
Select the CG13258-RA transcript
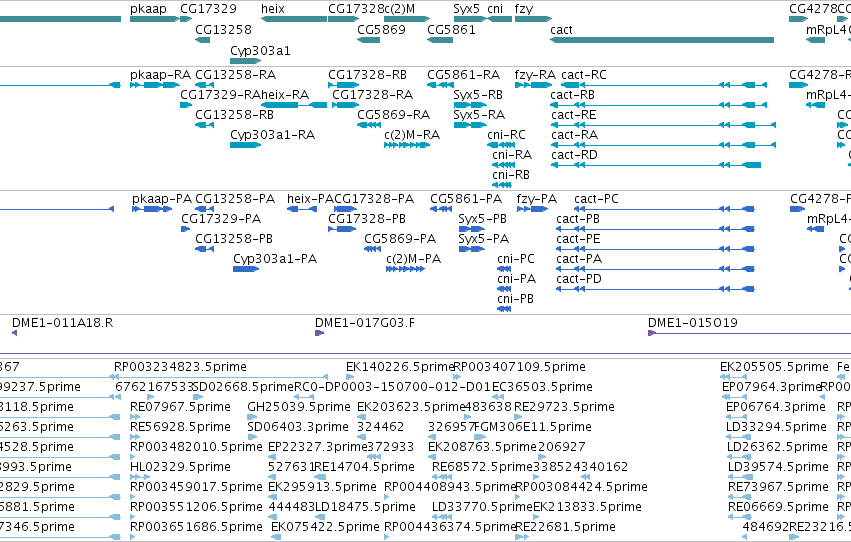(x=205, y=85)
